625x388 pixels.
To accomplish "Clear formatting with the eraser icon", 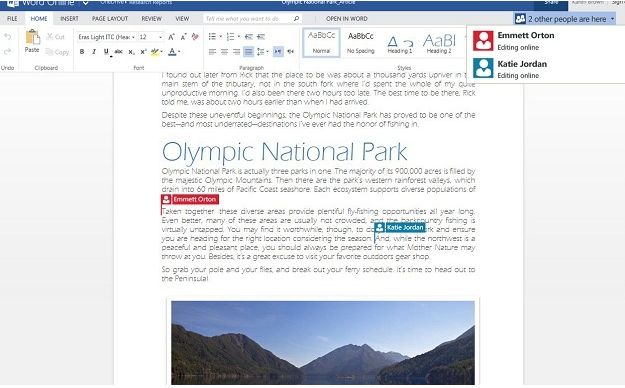I will tap(195, 37).
